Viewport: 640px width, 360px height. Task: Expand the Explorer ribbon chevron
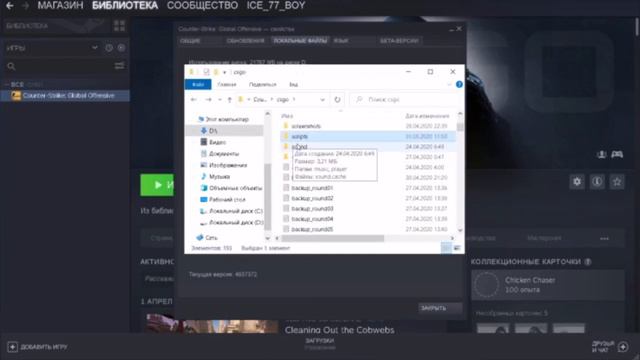[x=449, y=84]
